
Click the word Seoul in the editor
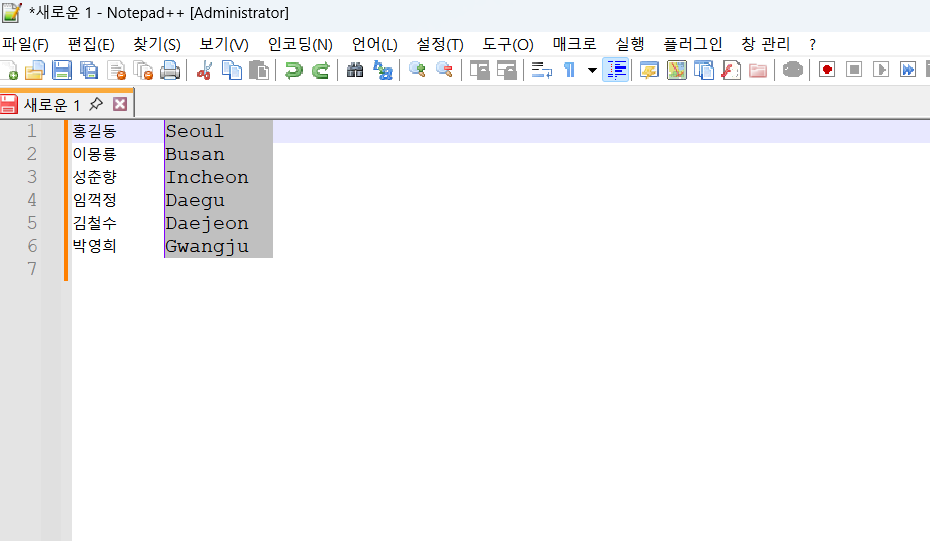195,131
